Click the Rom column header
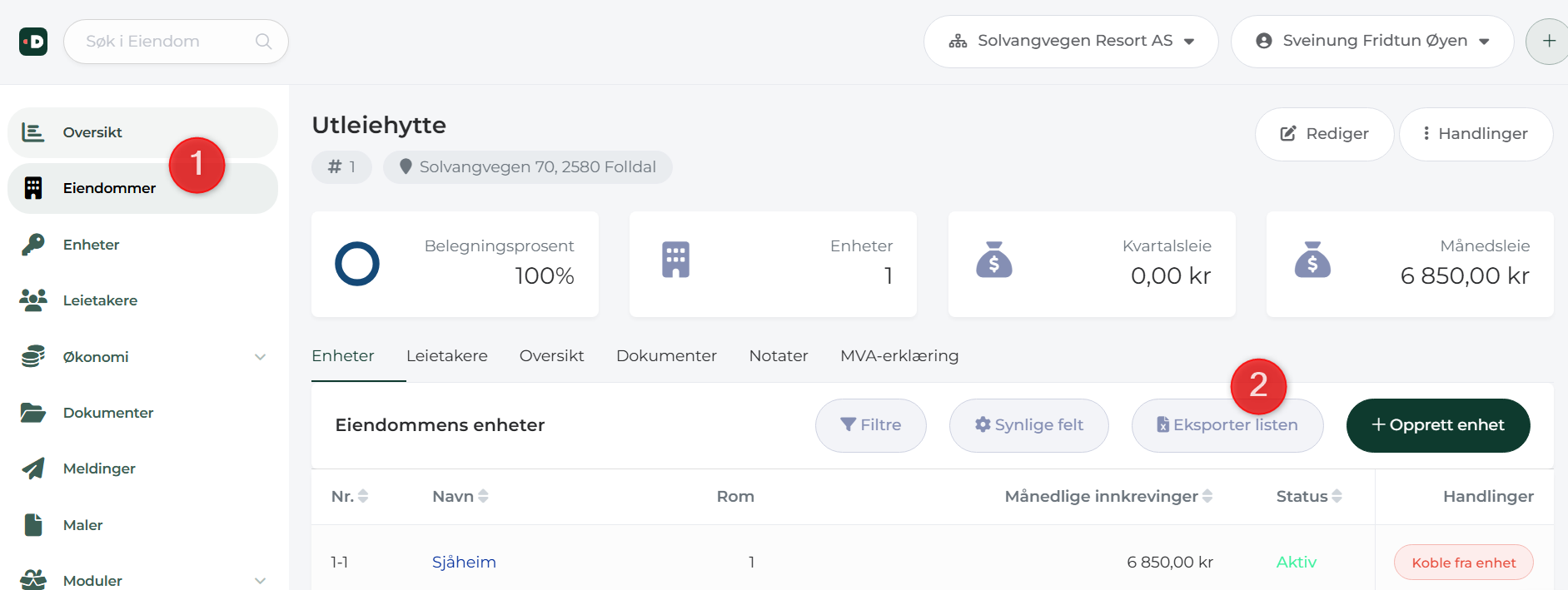1568x590 pixels. coord(735,497)
